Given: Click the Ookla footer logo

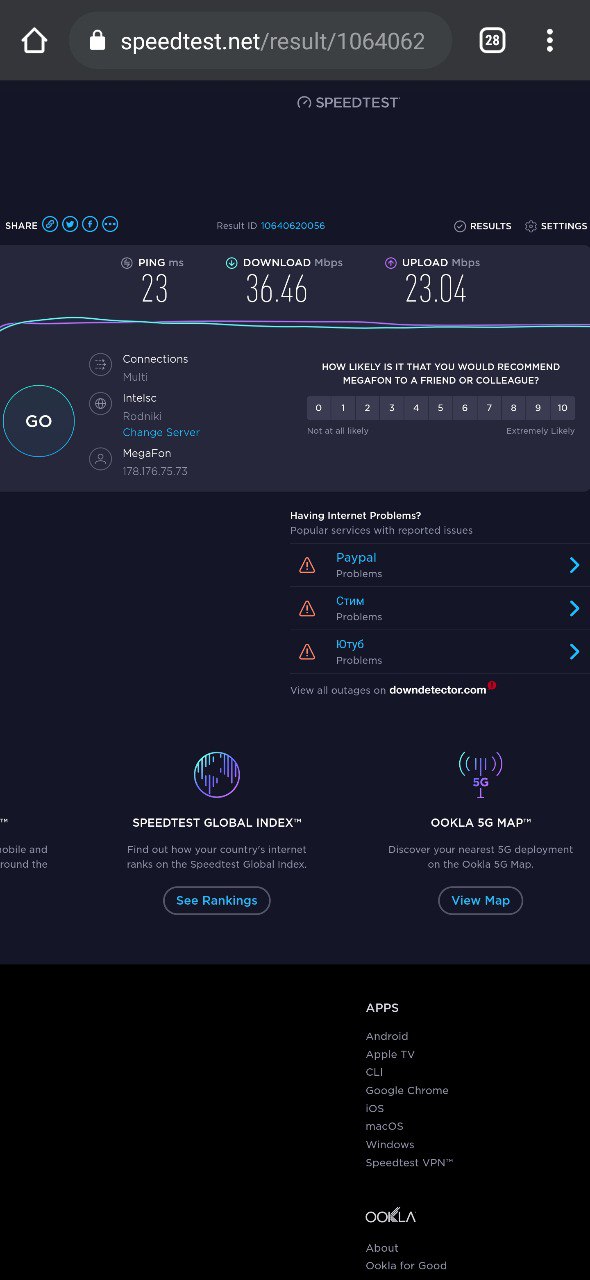Looking at the screenshot, I should [390, 1215].
